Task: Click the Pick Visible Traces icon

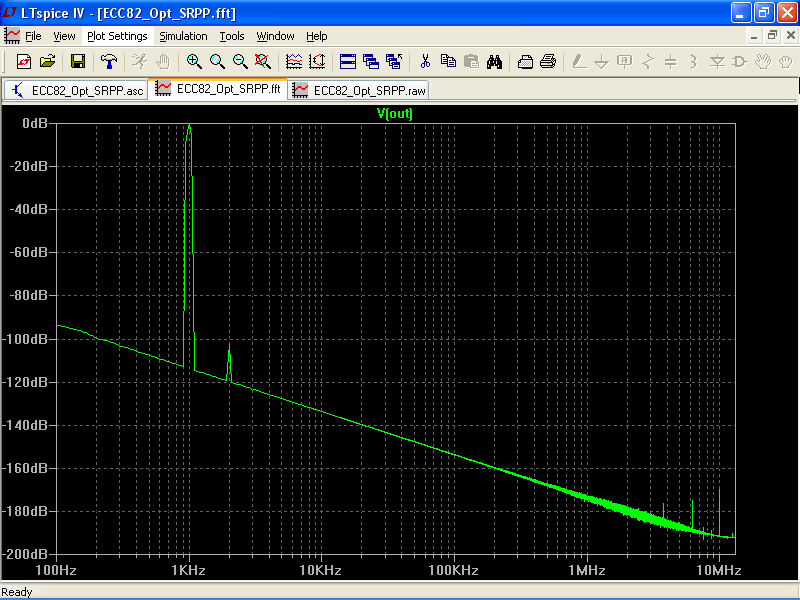Action: coord(294,62)
